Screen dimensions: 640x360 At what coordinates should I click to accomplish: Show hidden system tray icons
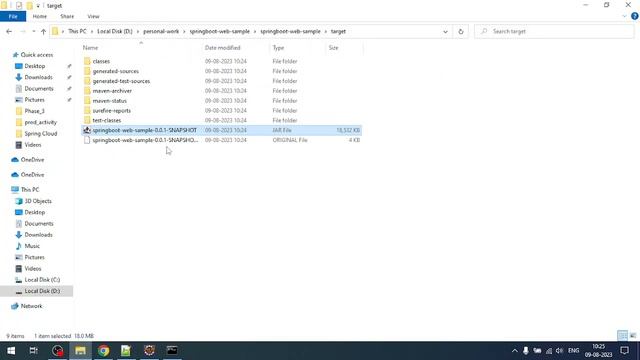coord(515,351)
